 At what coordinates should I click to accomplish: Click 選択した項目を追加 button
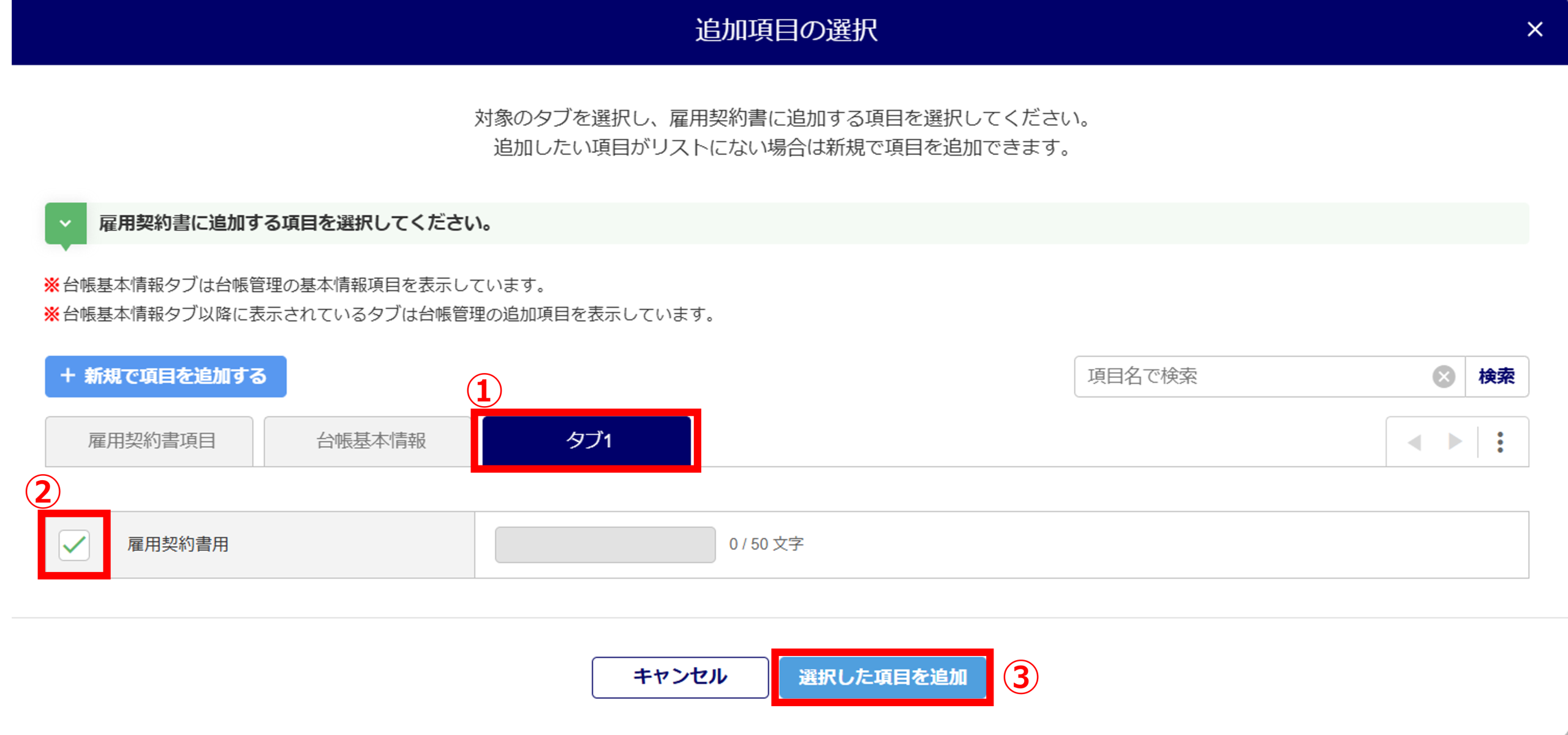pos(882,677)
